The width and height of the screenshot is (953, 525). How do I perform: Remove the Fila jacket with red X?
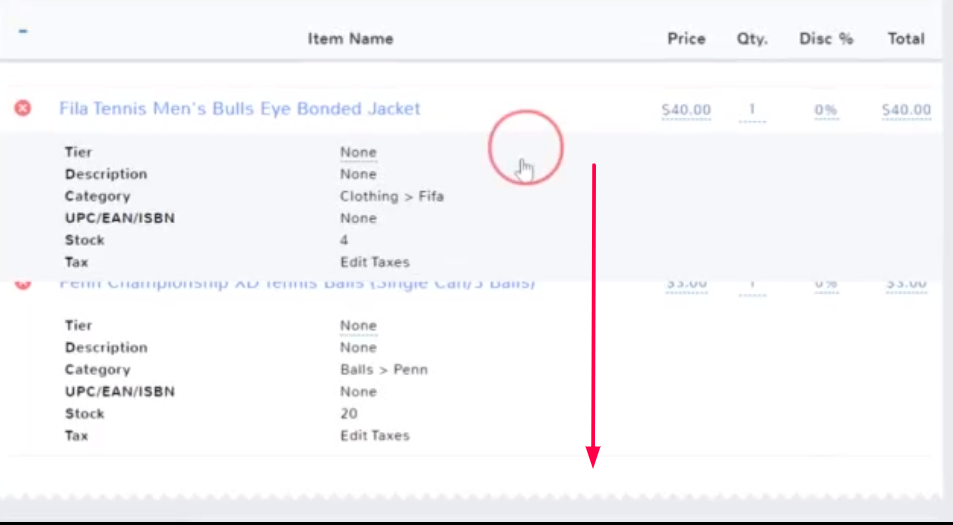(x=22, y=108)
